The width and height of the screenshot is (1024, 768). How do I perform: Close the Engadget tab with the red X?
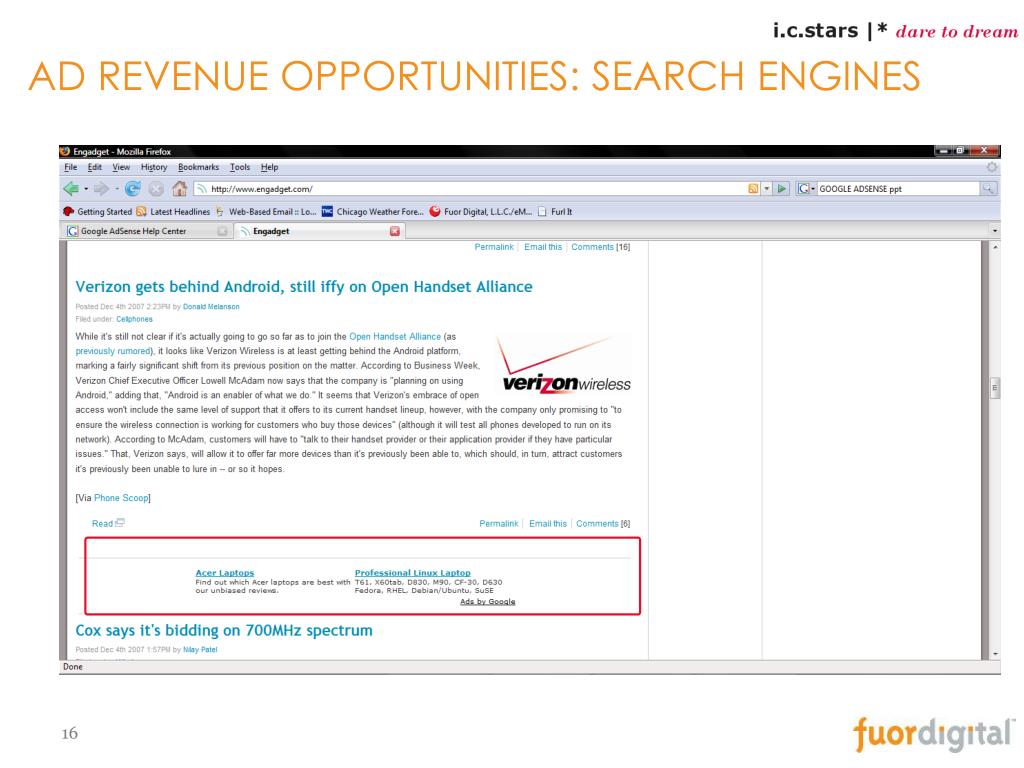(394, 231)
